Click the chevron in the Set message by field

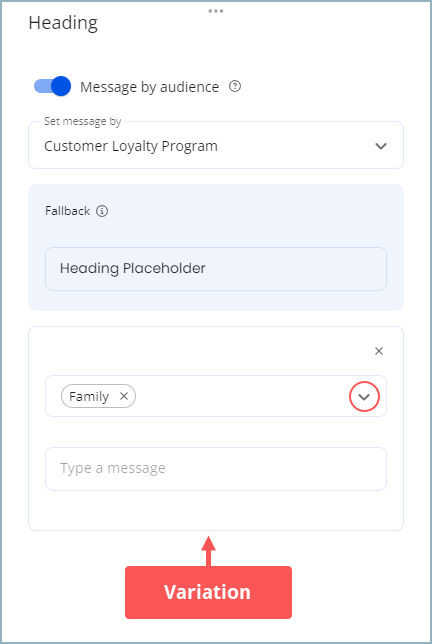381,146
